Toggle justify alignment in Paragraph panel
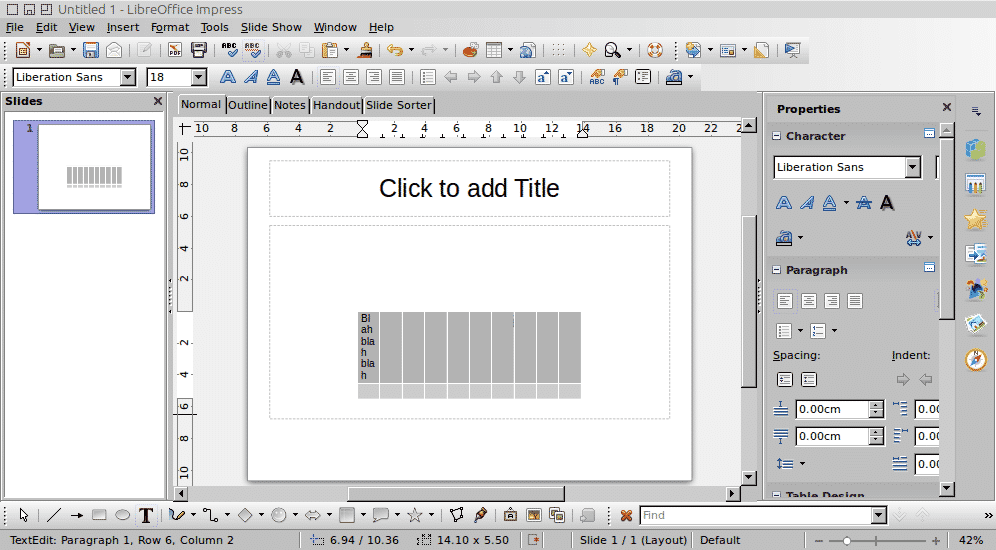 tap(855, 301)
